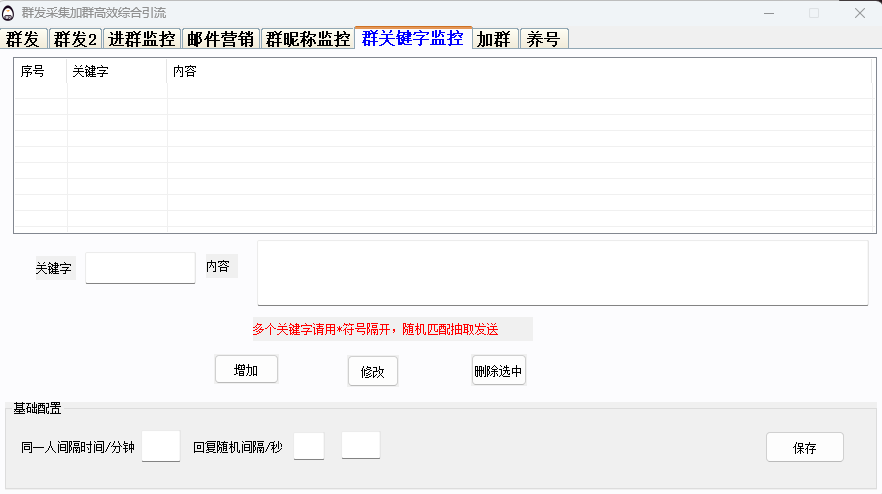Go to the 进群监控 tab
The image size is (882, 494).
[141, 39]
